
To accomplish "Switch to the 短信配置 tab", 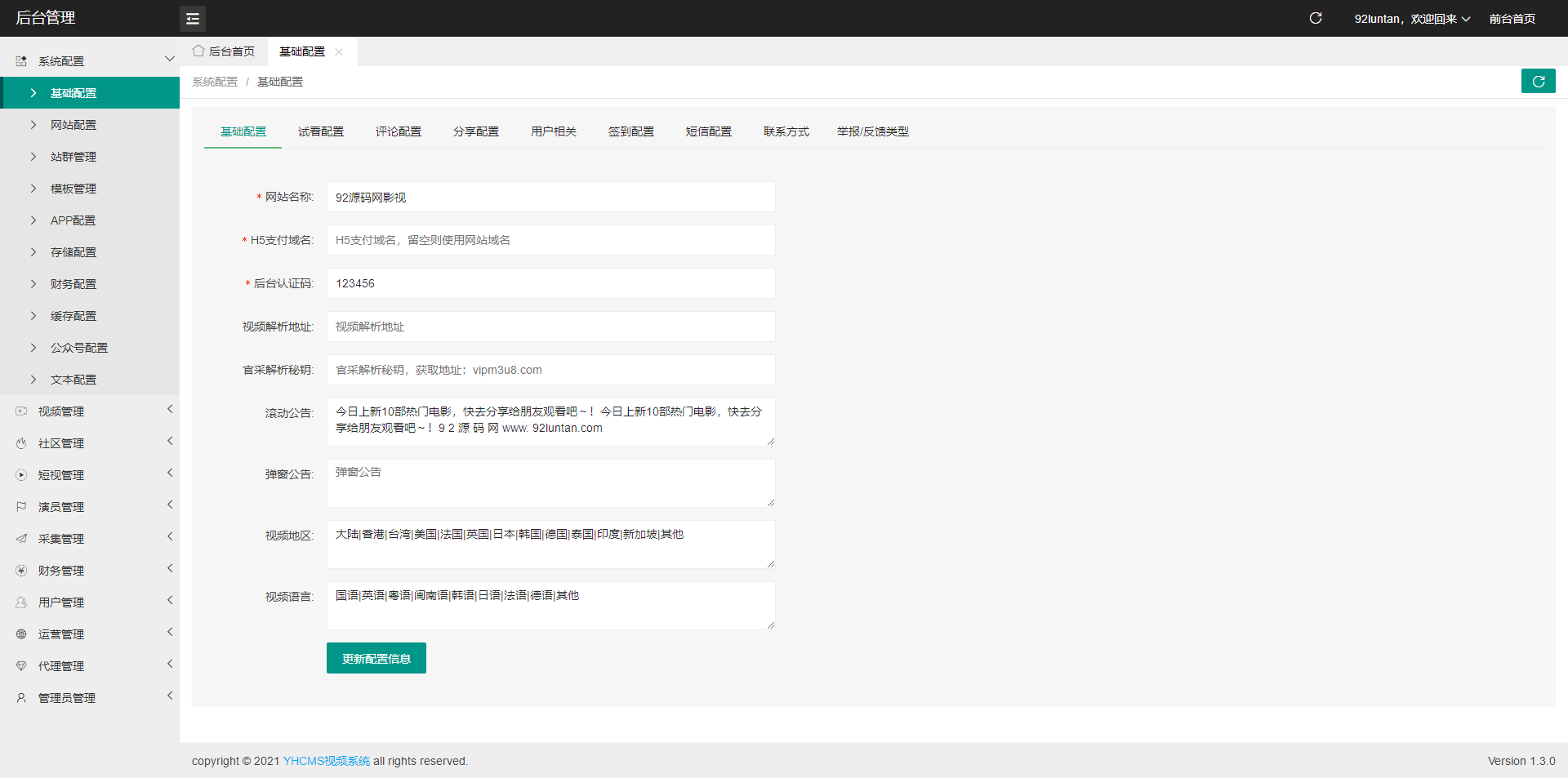I will [x=708, y=131].
